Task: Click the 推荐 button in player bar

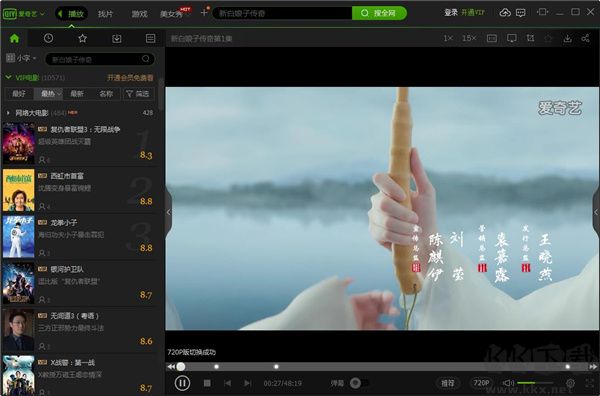Action: point(448,383)
